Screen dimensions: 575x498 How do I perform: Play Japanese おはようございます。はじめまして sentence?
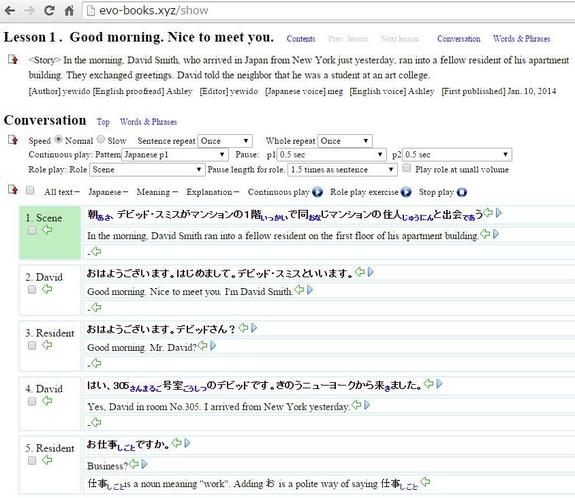pyautogui.click(x=371, y=272)
